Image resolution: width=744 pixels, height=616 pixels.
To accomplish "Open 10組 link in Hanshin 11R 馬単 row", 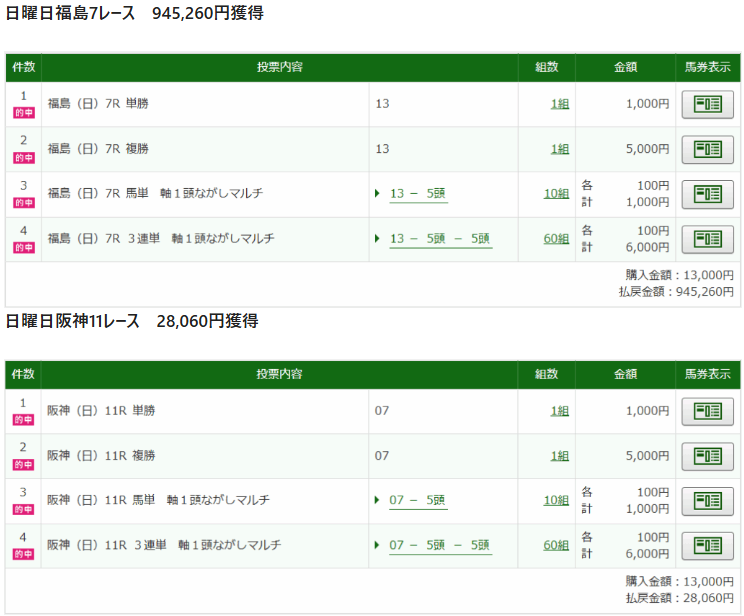I will (556, 500).
